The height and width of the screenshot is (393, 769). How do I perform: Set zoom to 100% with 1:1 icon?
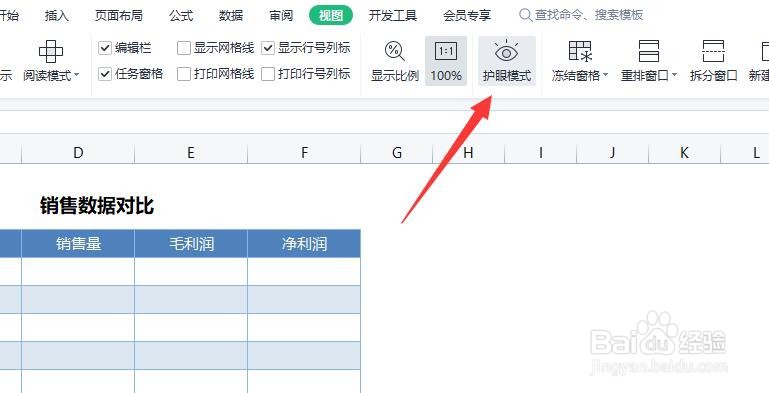pos(446,51)
